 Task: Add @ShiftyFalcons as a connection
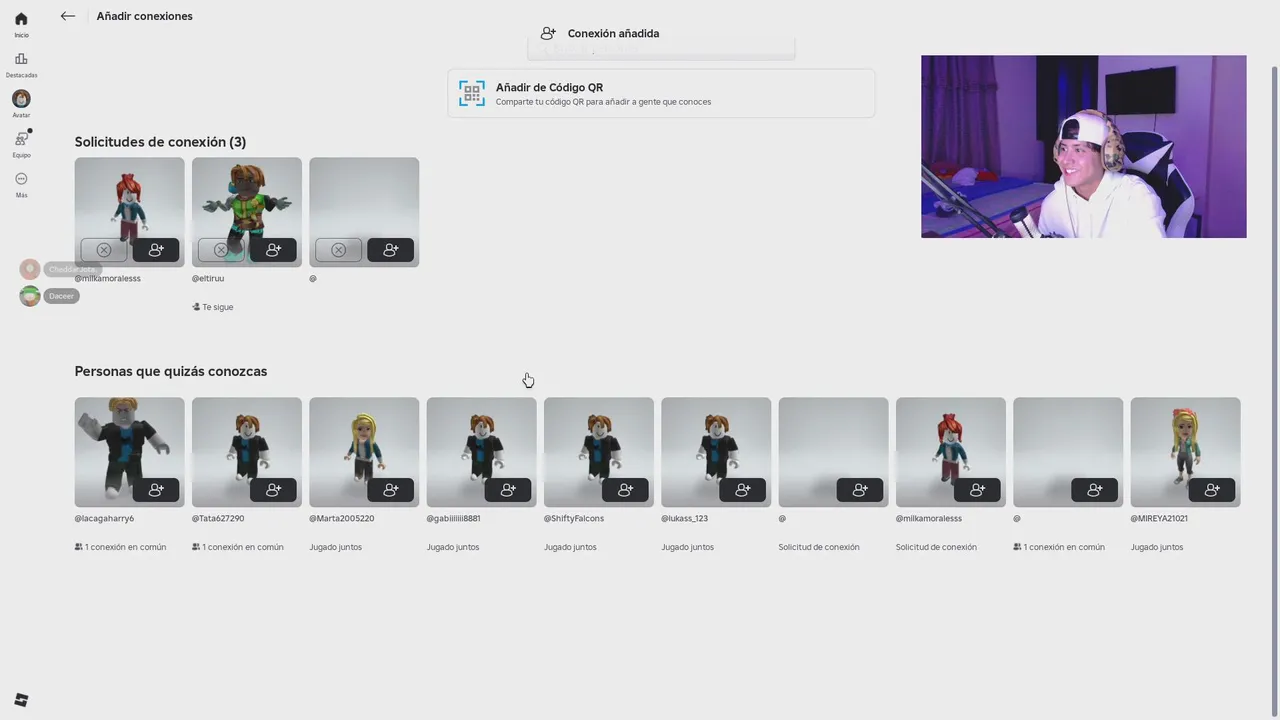625,490
